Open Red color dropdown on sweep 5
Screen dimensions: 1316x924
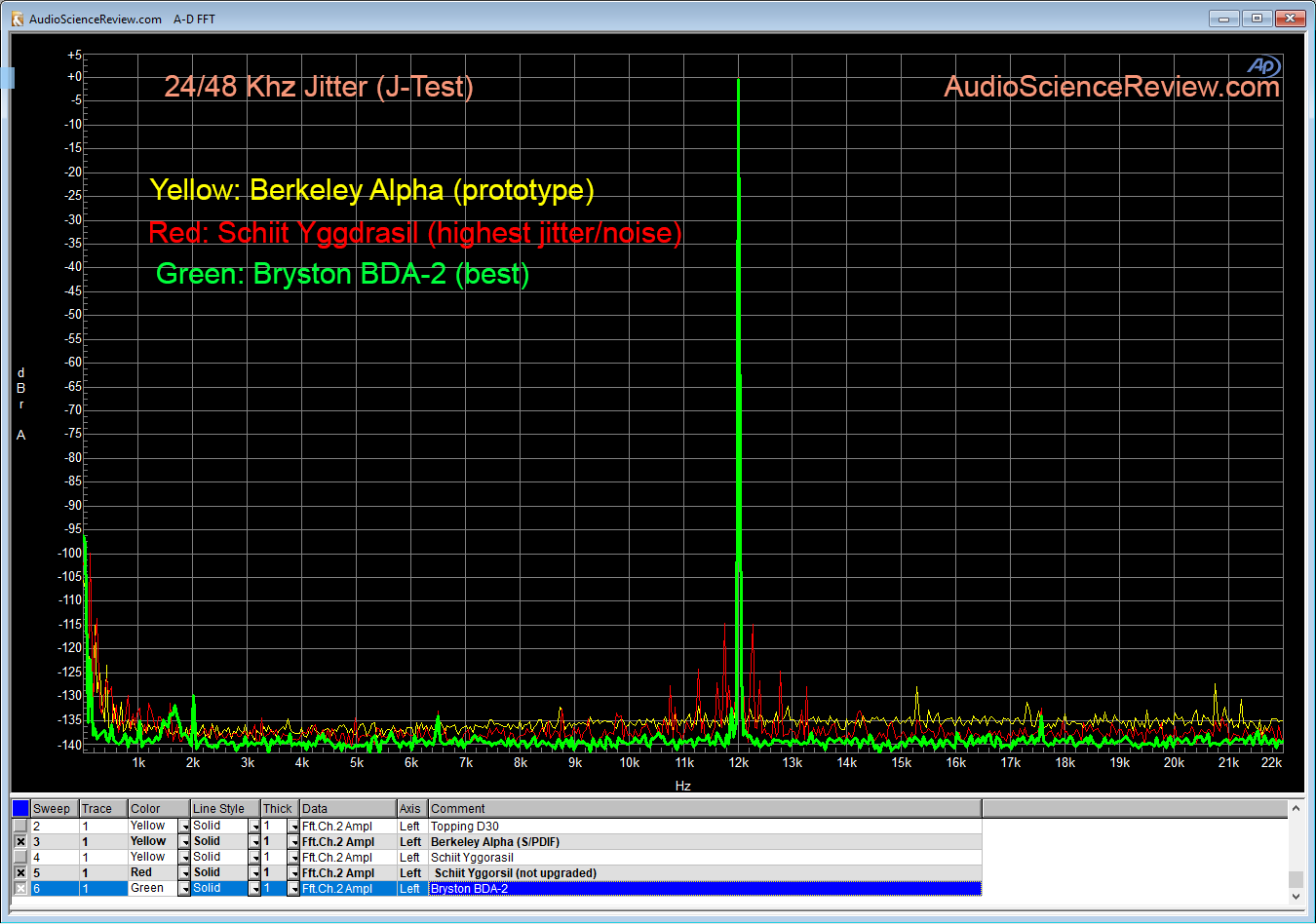point(184,873)
